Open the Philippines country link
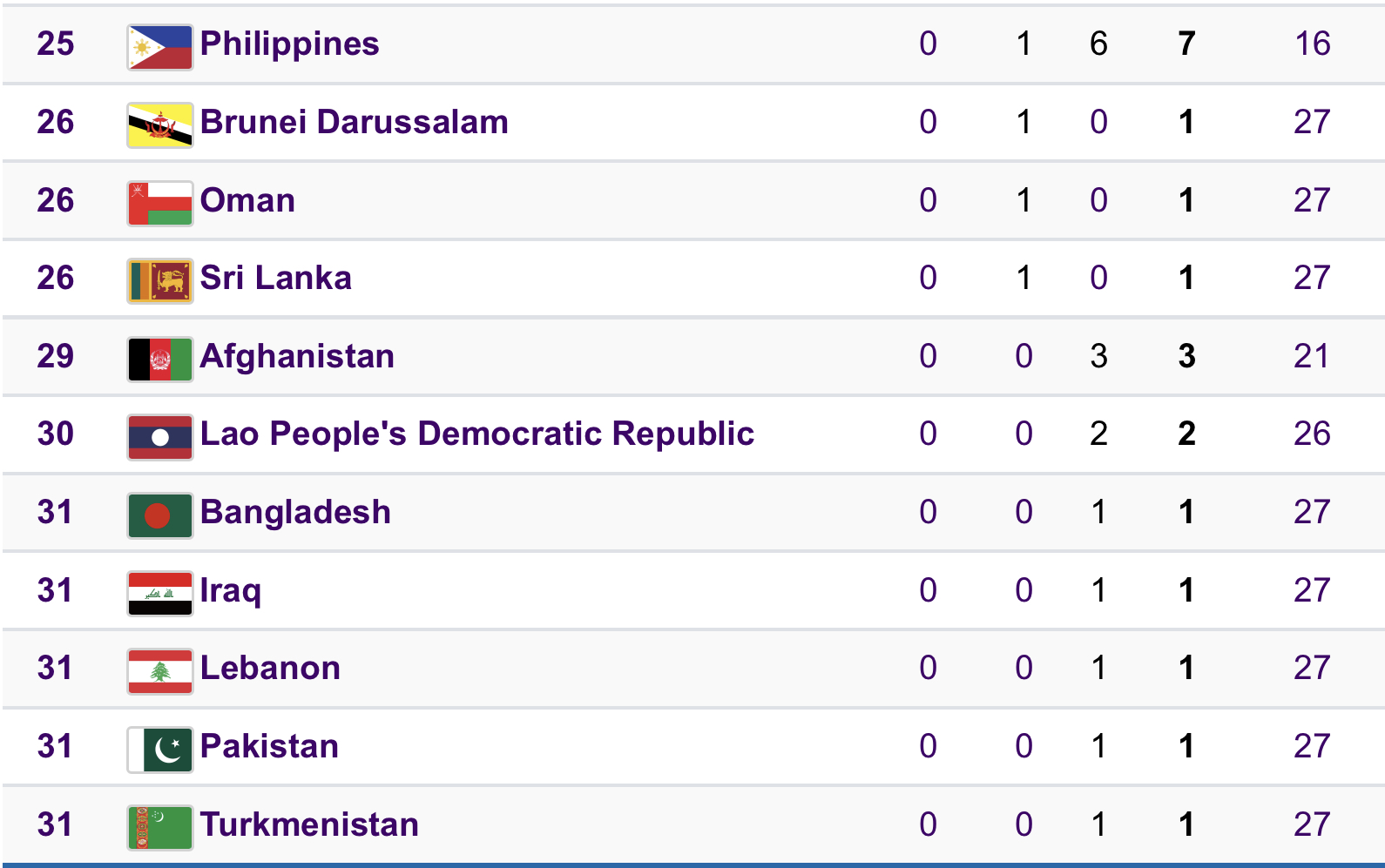1385x868 pixels. pyautogui.click(x=289, y=44)
